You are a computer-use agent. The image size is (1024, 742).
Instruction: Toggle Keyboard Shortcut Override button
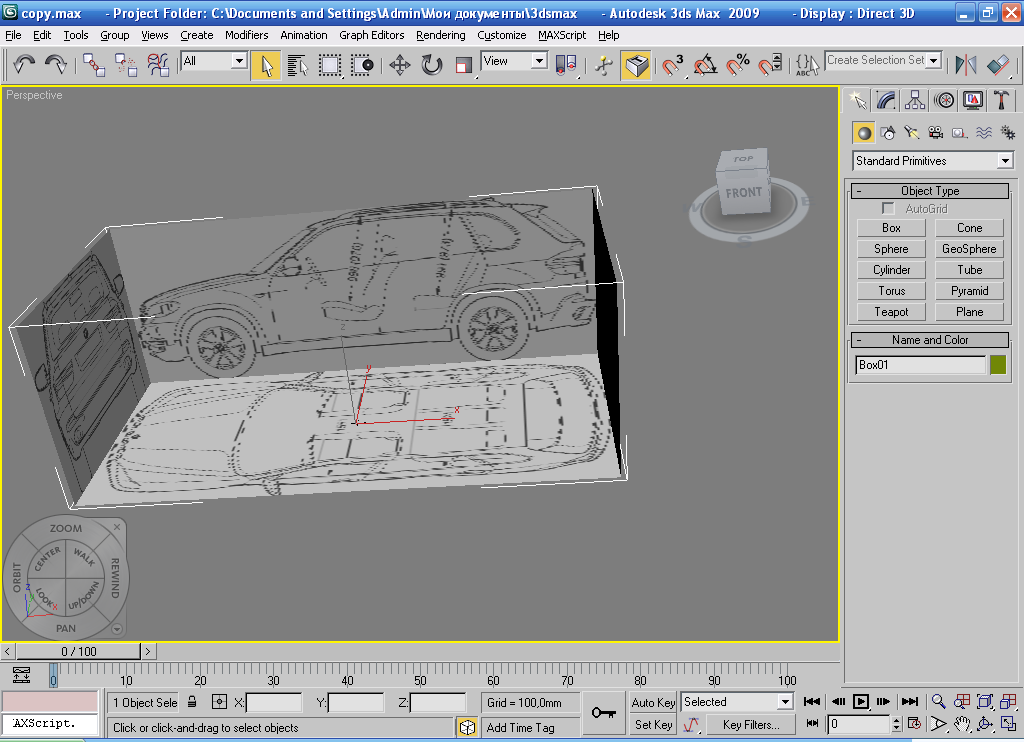coord(636,65)
